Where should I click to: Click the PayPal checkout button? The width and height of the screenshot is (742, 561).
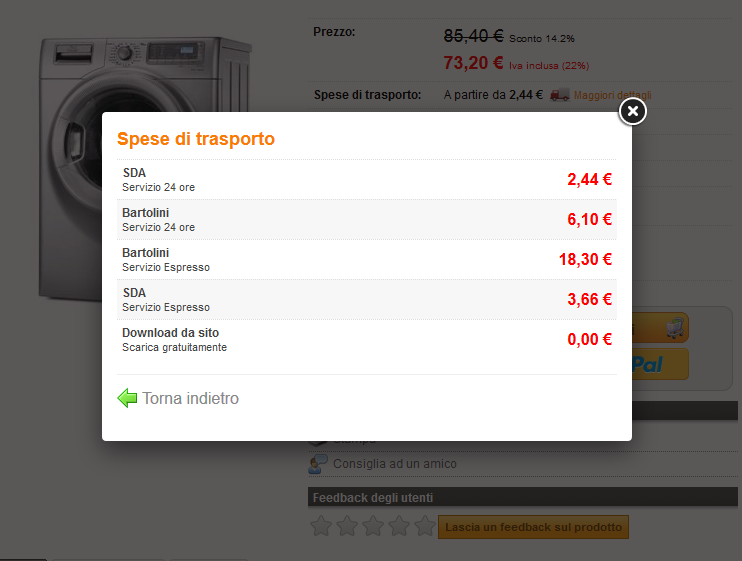pyautogui.click(x=658, y=365)
